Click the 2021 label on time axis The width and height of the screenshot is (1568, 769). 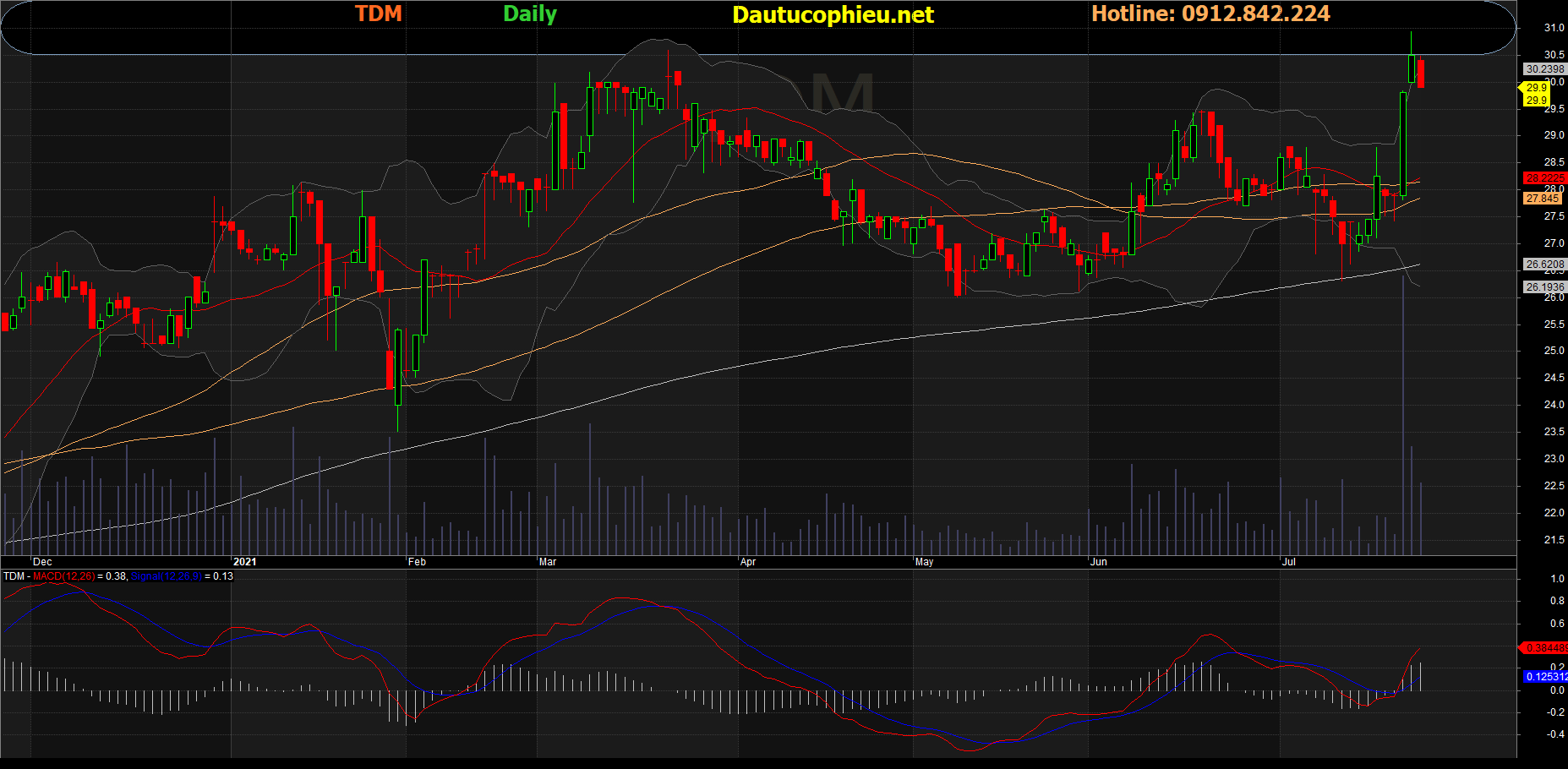pos(244,562)
